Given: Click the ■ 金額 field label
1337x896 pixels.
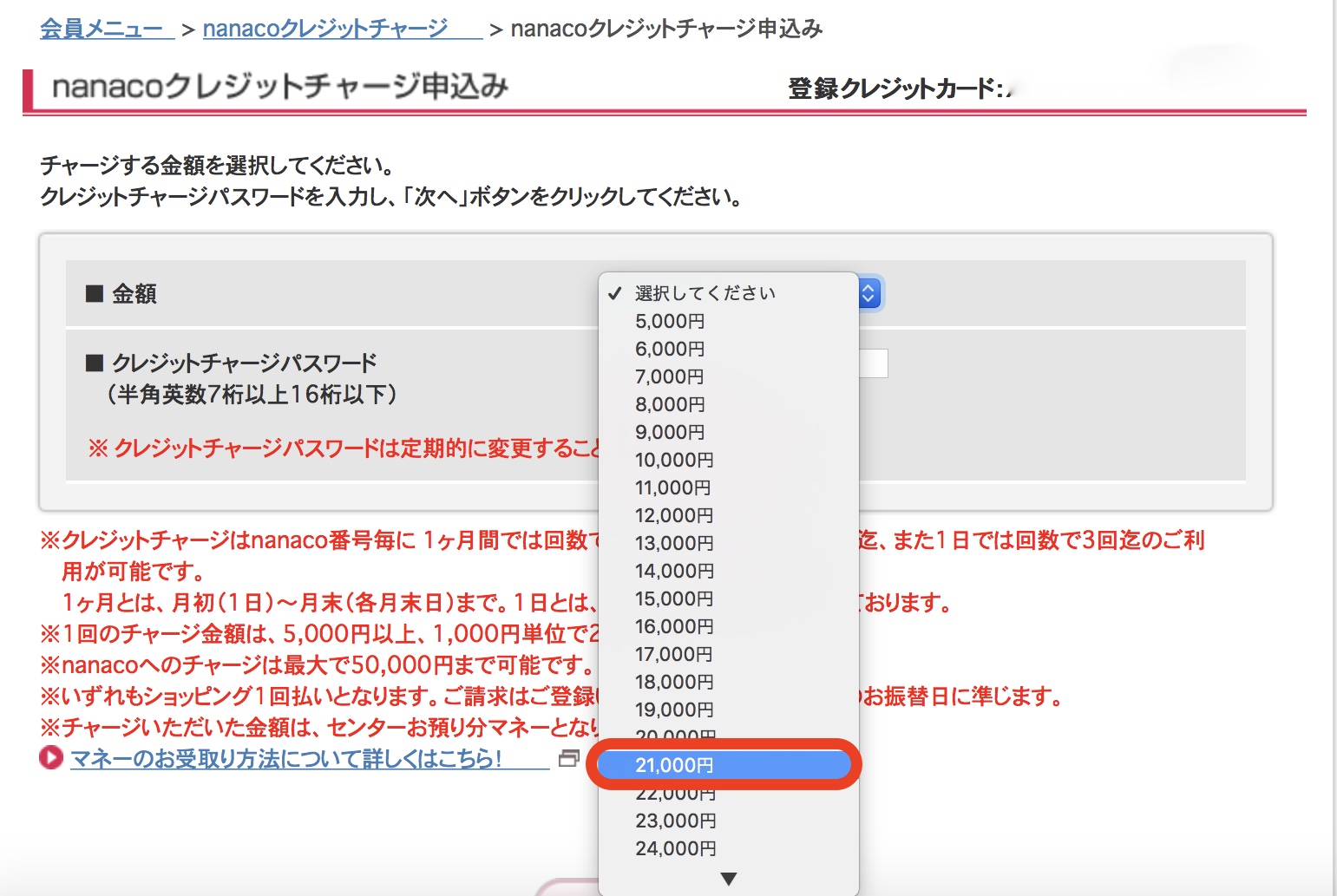Looking at the screenshot, I should point(121,294).
